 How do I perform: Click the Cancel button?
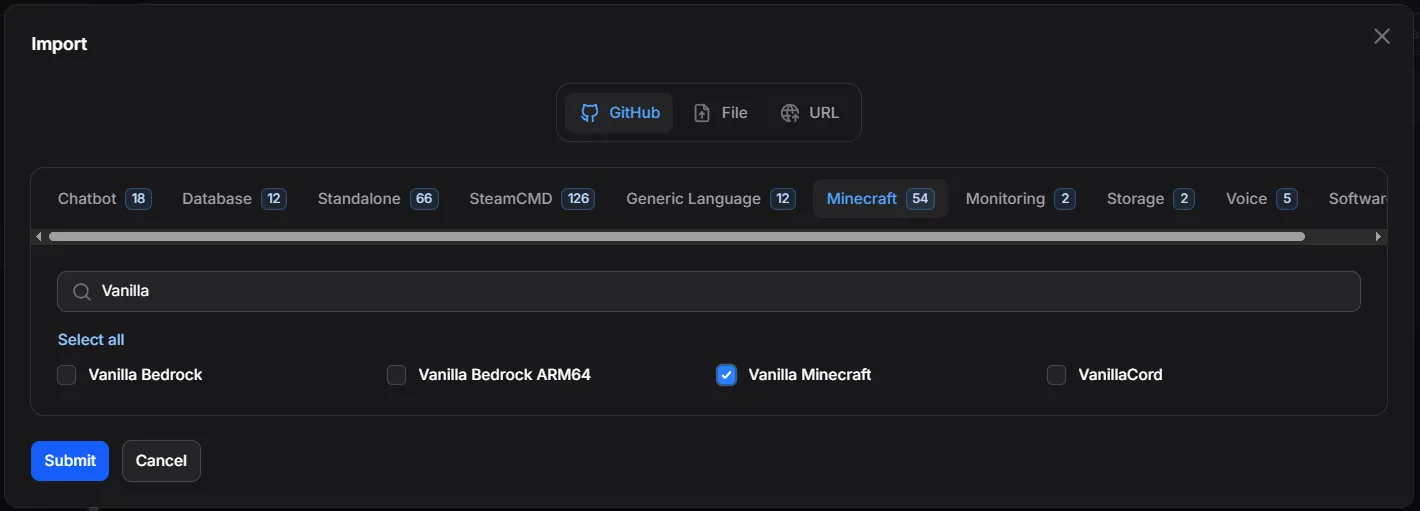161,461
